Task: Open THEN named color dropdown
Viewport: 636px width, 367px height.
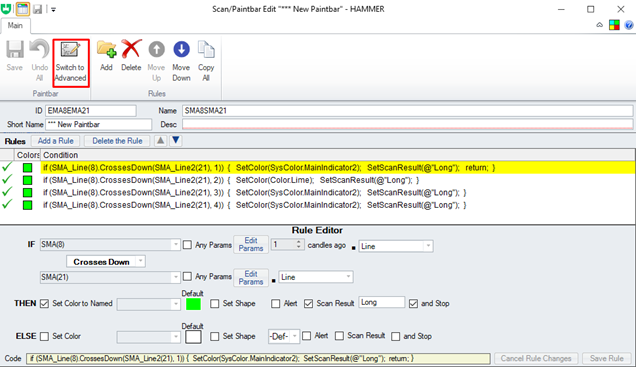Action: (176, 304)
